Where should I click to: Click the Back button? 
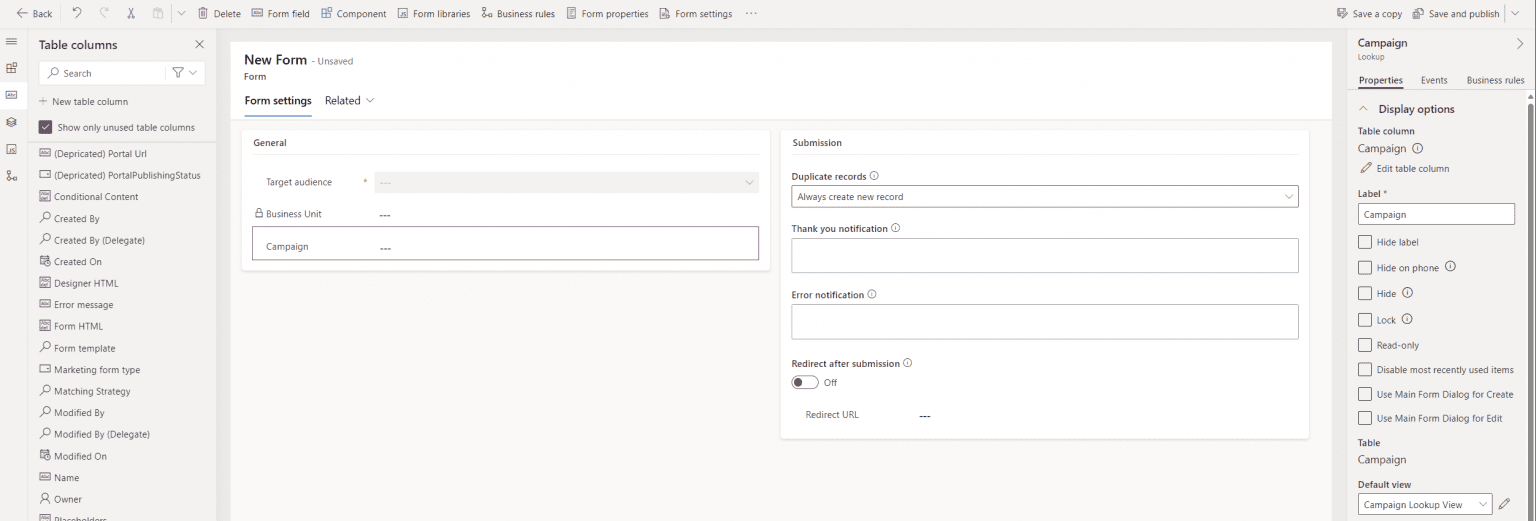pyautogui.click(x=34, y=13)
